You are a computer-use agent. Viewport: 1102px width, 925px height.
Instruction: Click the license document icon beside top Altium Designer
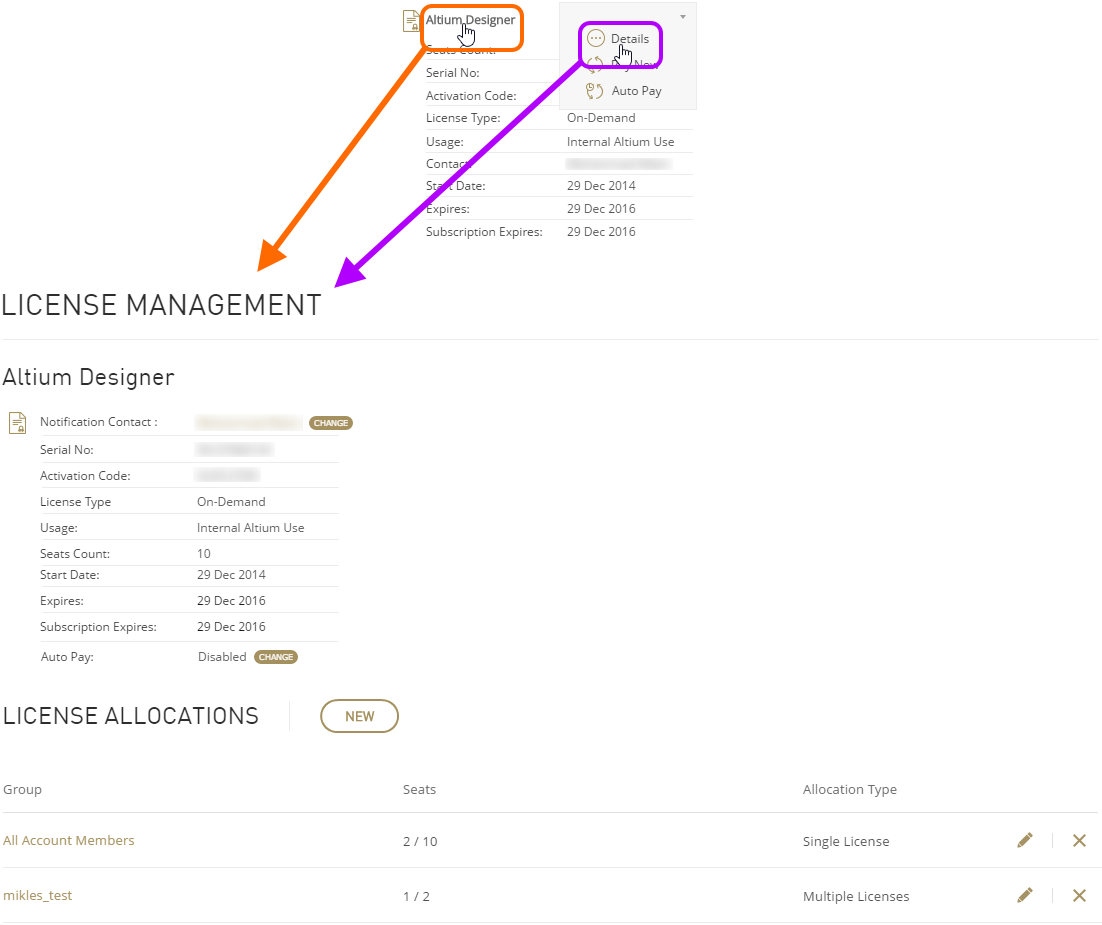[x=410, y=21]
